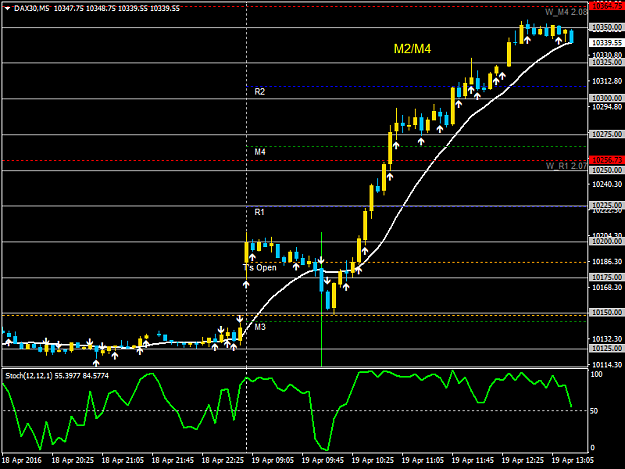The image size is (625, 469).
Task: Click the 19 Apr 12:25 time label
Action: [523, 460]
